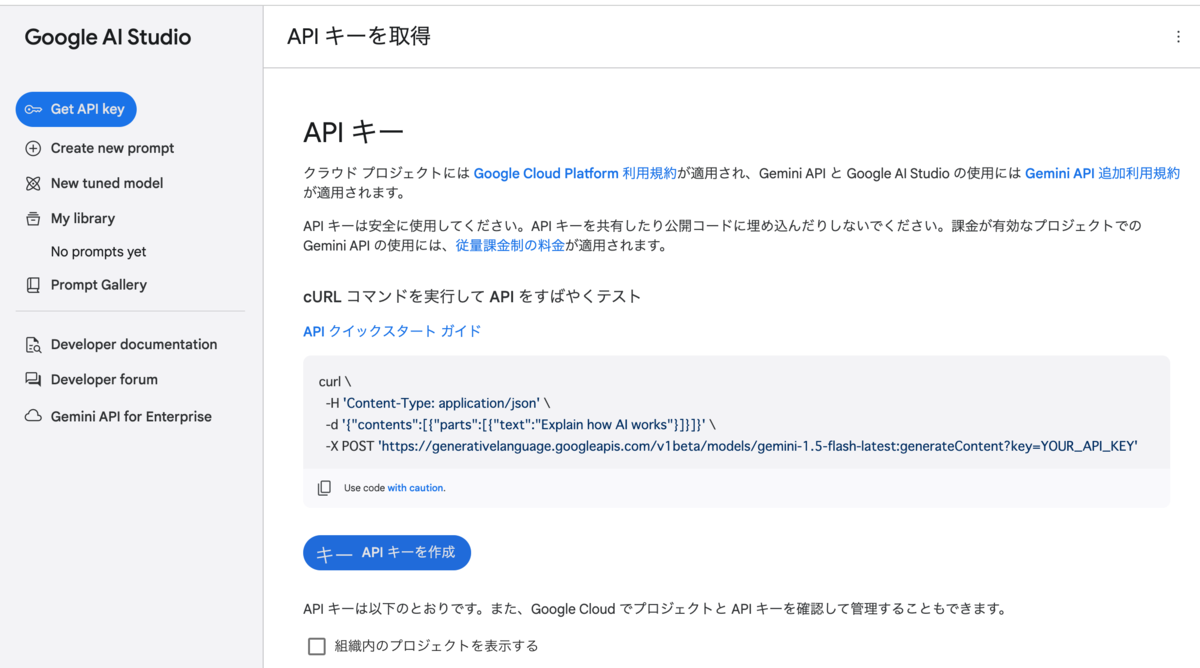The width and height of the screenshot is (1200, 668).
Task: Click the library icon beside My library
Action: pyautogui.click(x=33, y=218)
